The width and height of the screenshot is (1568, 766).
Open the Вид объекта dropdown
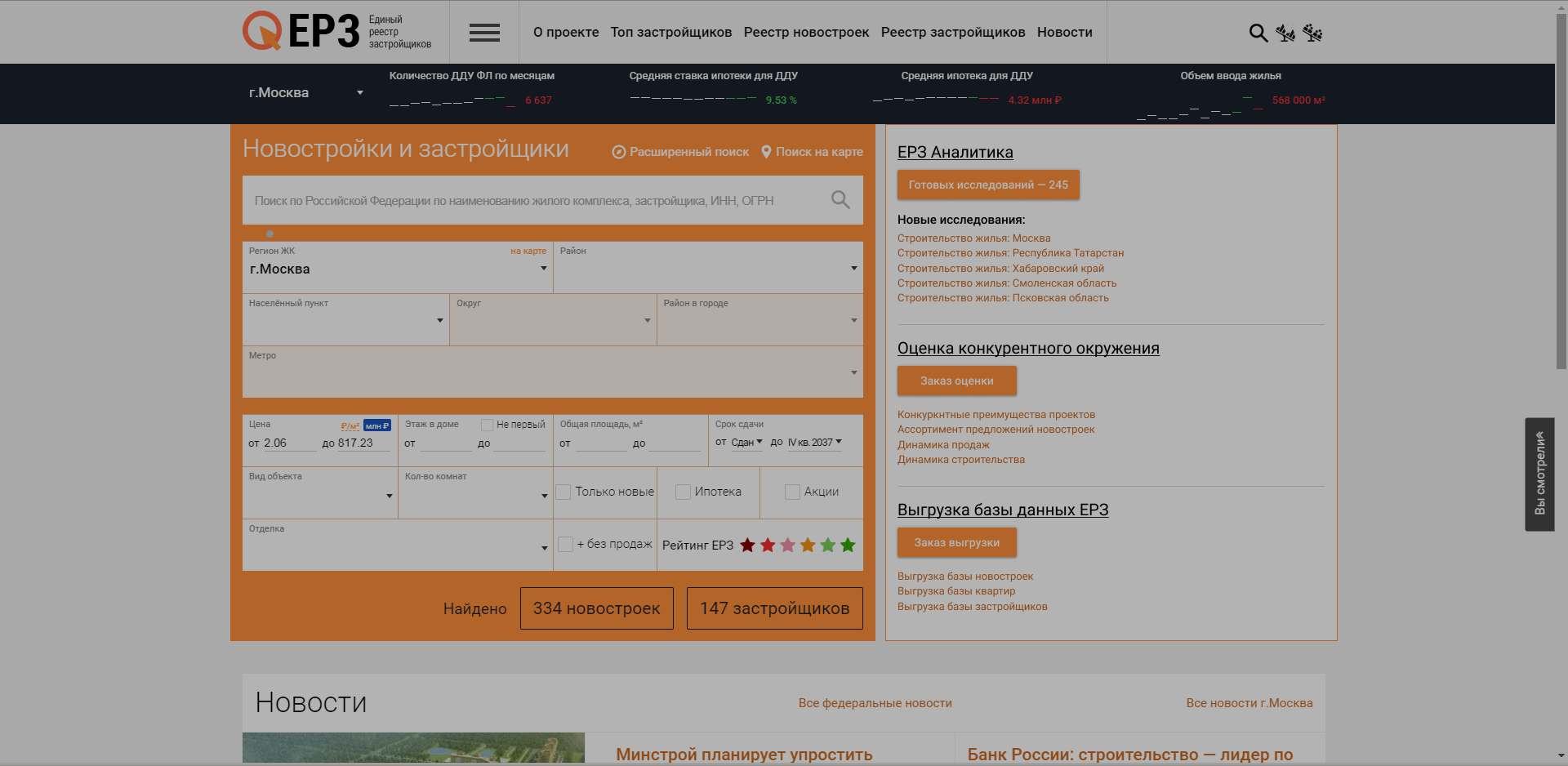pos(389,496)
